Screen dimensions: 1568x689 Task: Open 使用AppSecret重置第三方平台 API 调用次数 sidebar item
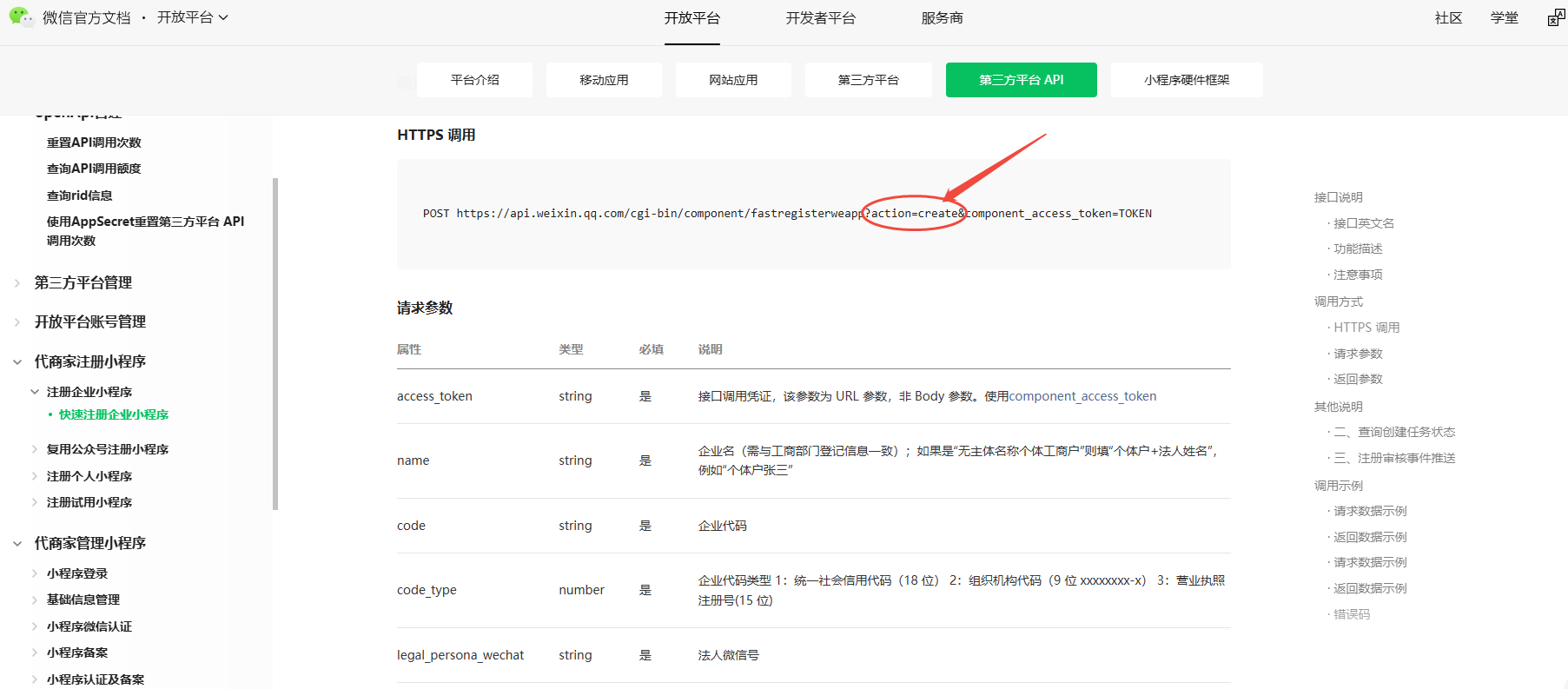click(145, 231)
